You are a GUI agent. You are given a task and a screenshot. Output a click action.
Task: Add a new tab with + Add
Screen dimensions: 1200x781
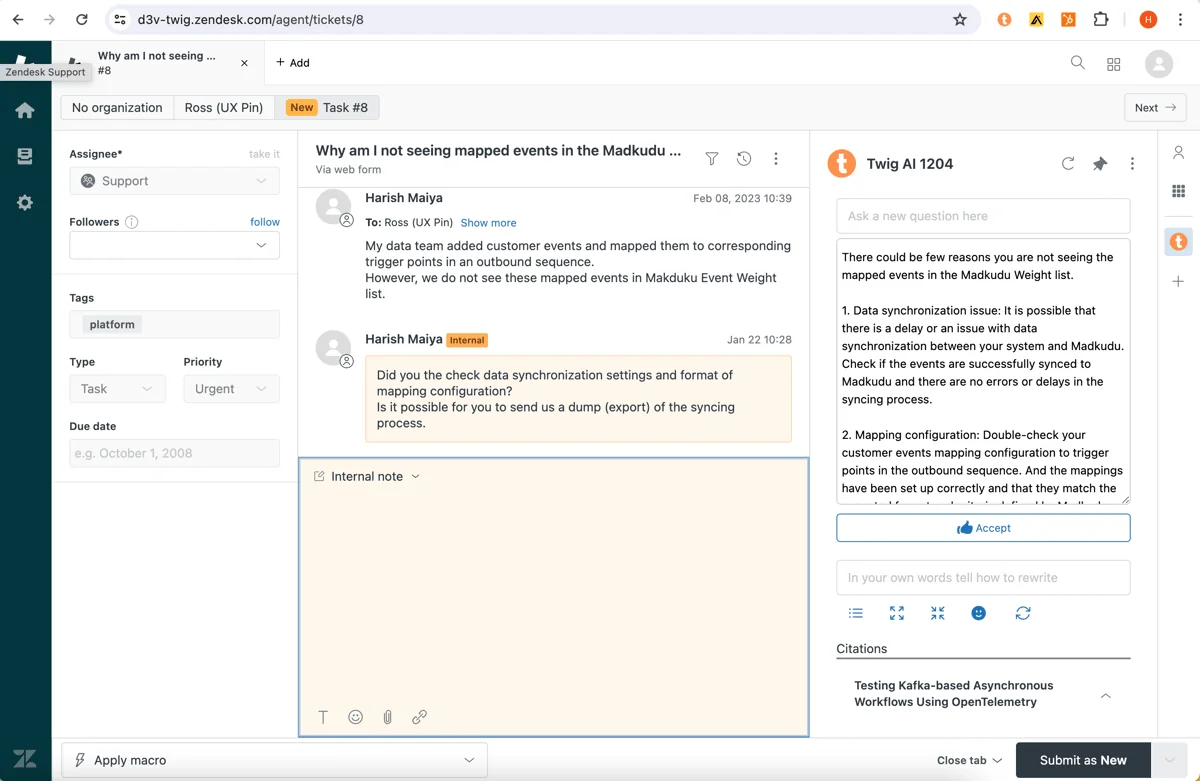click(x=293, y=62)
